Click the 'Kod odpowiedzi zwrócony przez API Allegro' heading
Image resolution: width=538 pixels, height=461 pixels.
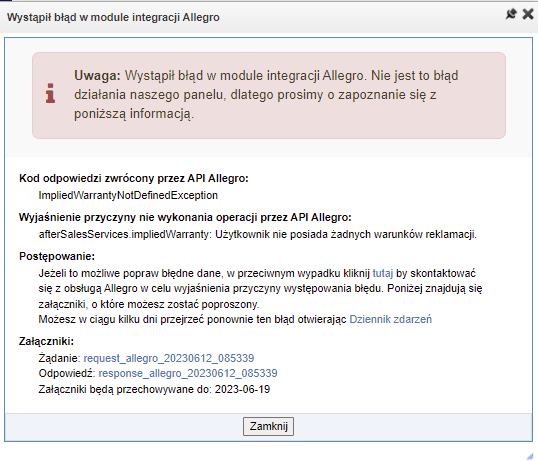134,178
